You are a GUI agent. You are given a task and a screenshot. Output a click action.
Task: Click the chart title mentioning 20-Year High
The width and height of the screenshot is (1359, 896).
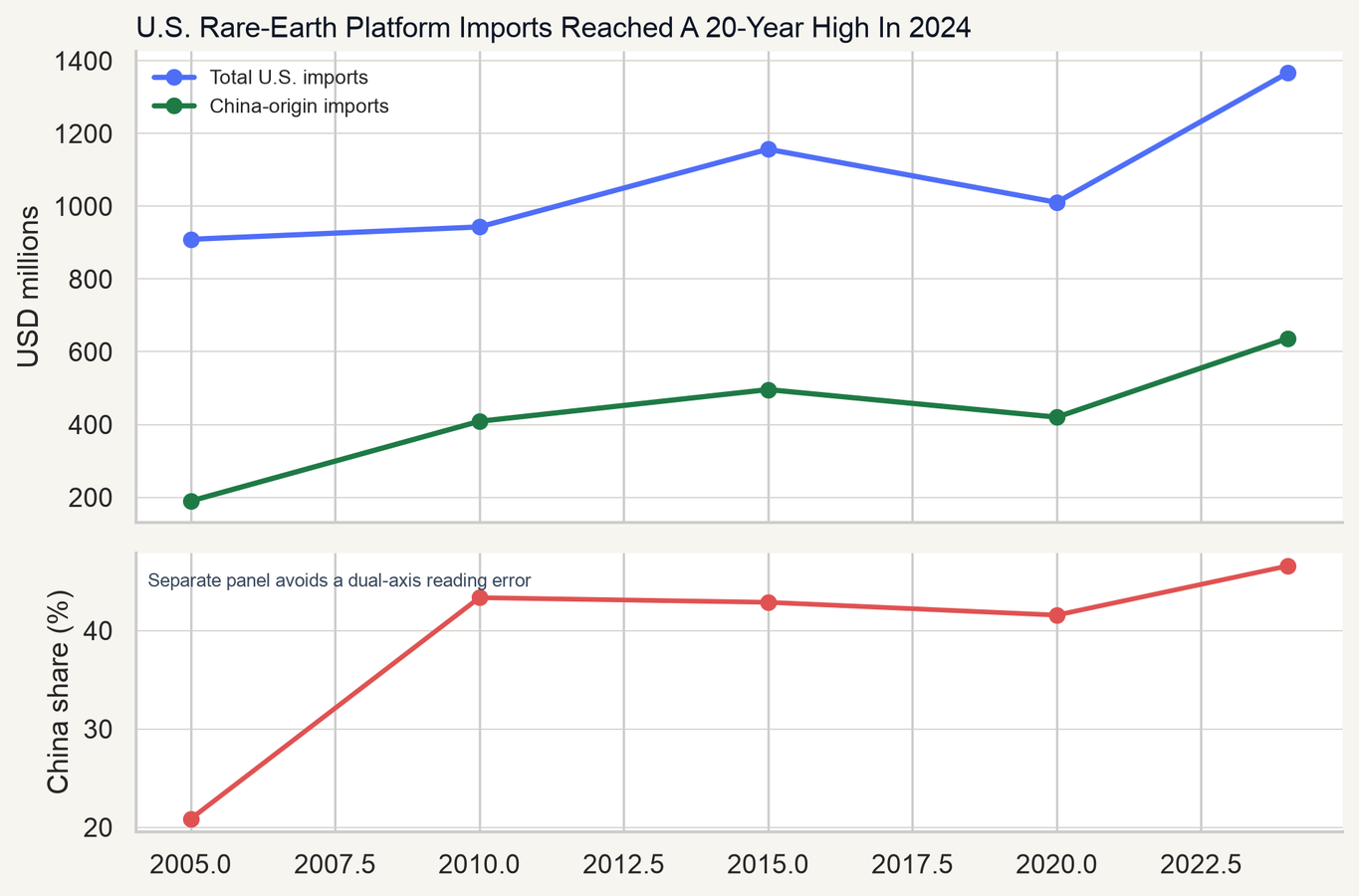(553, 27)
